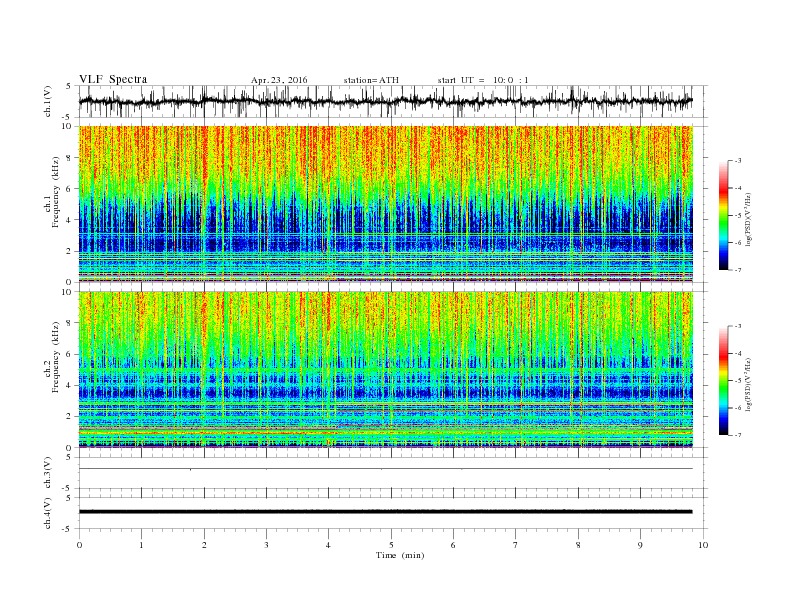792x612 pixels.
Task: Click the "5" voltage tick of ch.4 panel
Action: click(x=70, y=498)
